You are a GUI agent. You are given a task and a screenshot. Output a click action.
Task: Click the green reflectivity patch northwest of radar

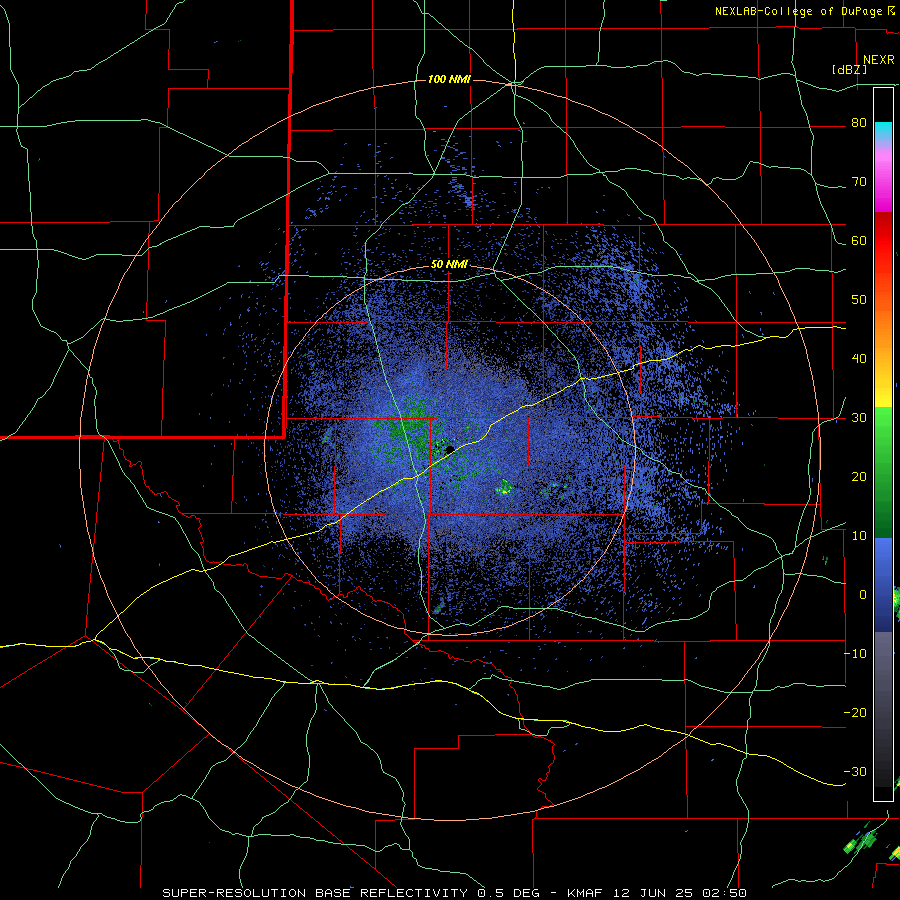click(x=411, y=426)
